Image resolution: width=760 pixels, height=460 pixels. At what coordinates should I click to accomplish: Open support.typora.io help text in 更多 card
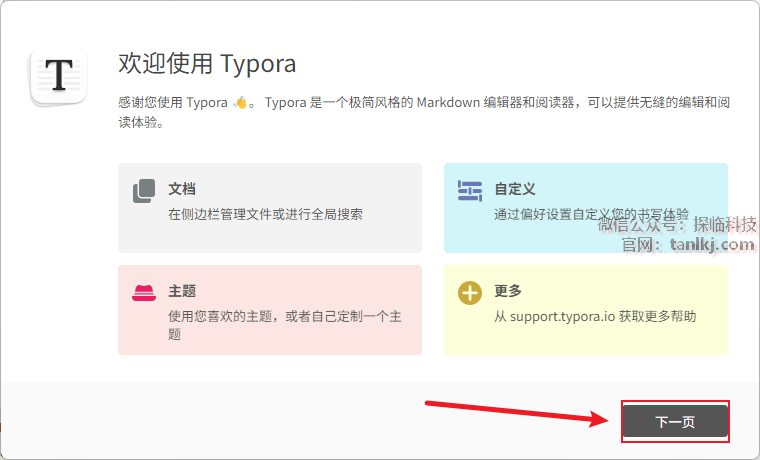point(595,316)
